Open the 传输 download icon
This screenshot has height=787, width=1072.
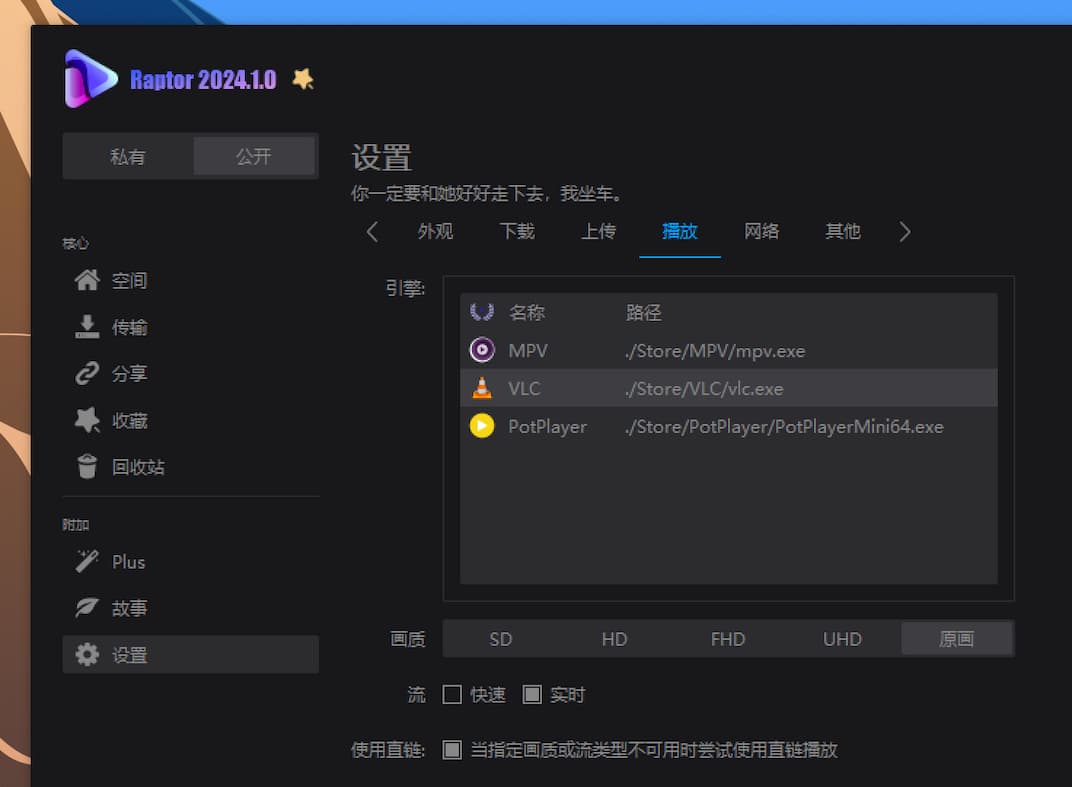87,327
